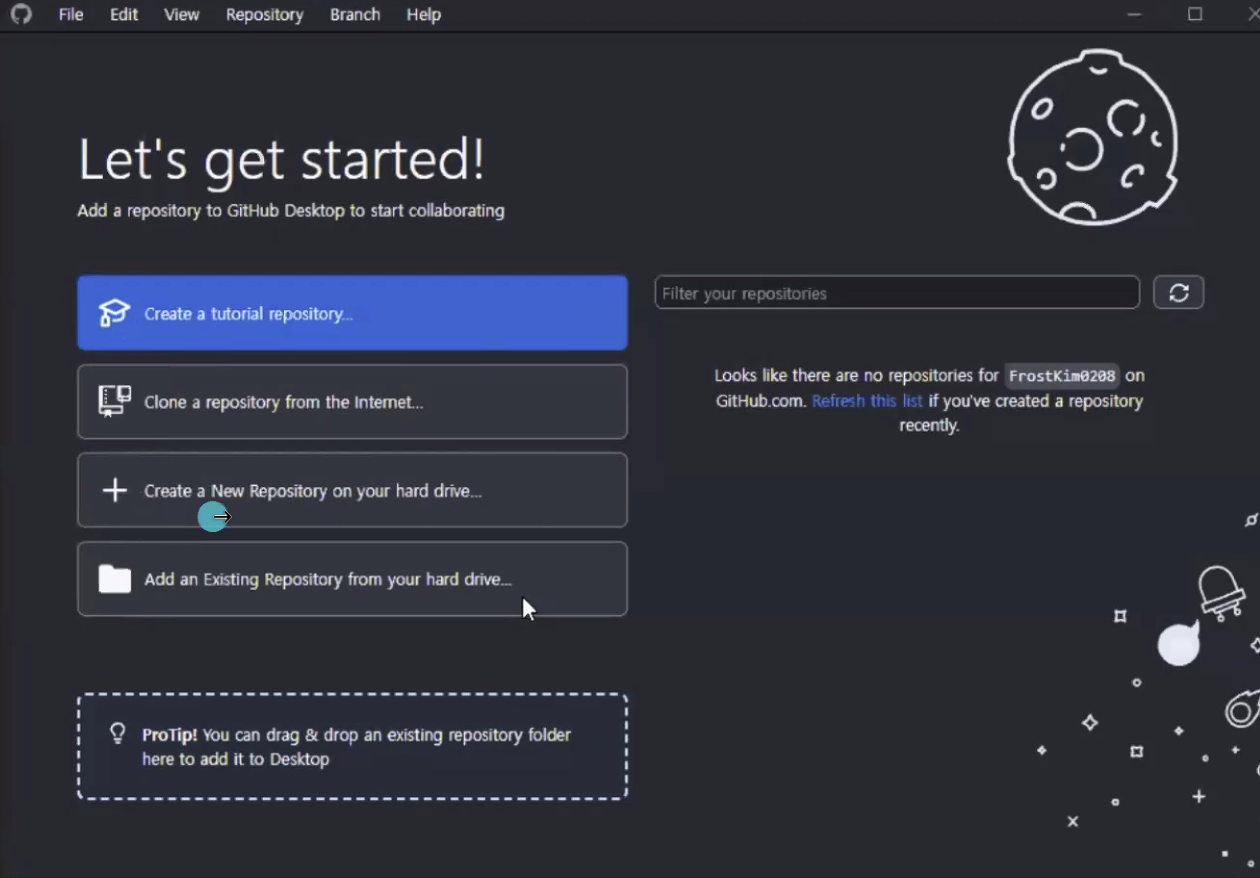Click the graduation cap tutorial icon
The width and height of the screenshot is (1260, 878).
[114, 313]
